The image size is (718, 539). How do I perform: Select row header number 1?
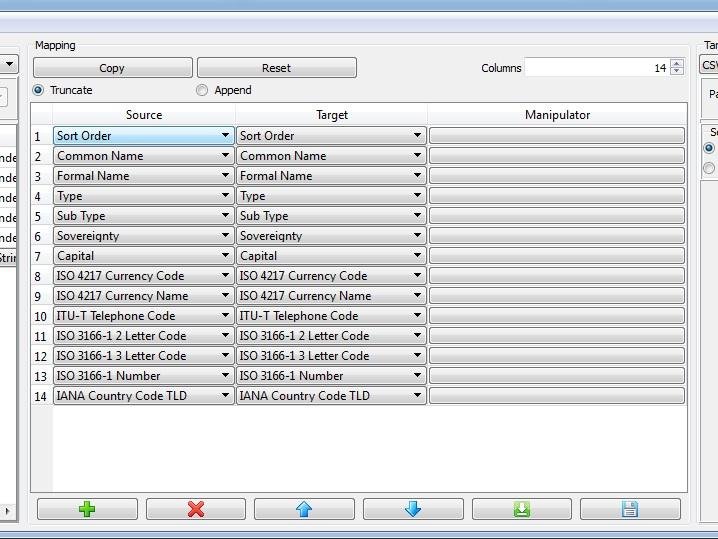(x=42, y=136)
